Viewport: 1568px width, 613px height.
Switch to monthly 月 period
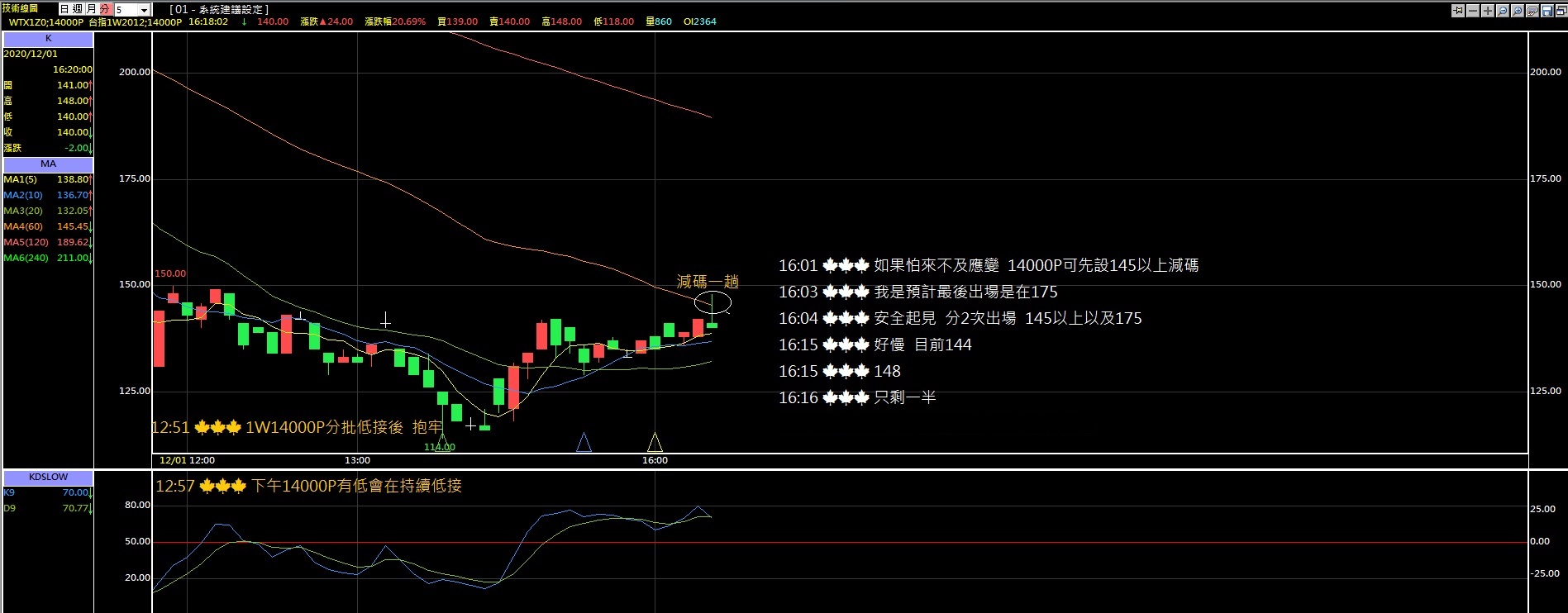click(x=91, y=9)
